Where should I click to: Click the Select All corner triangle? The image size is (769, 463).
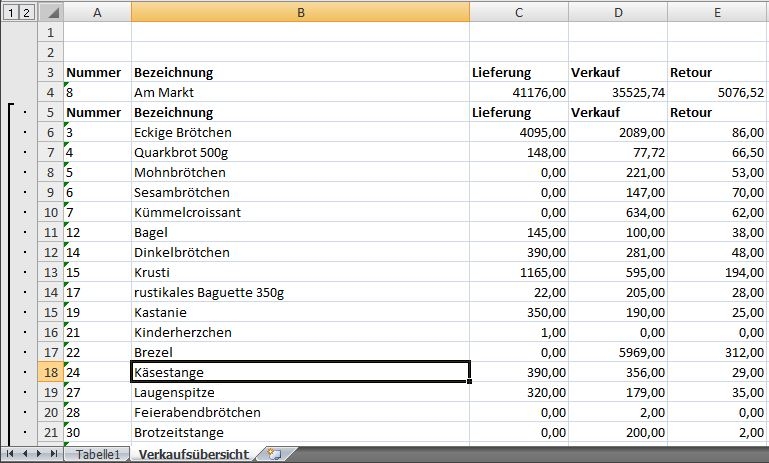click(49, 12)
